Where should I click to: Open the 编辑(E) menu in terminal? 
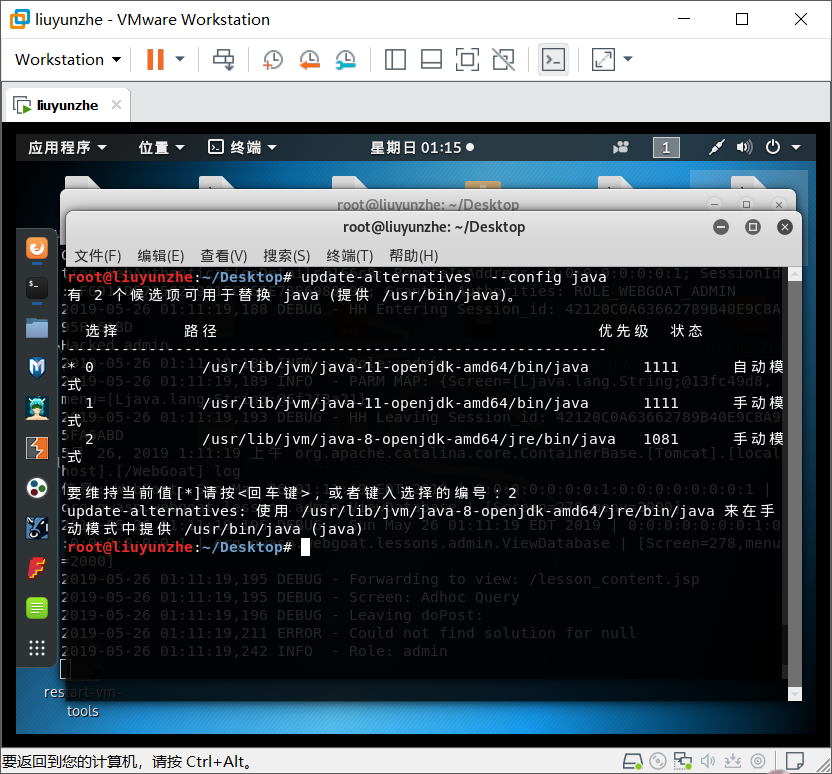point(161,256)
